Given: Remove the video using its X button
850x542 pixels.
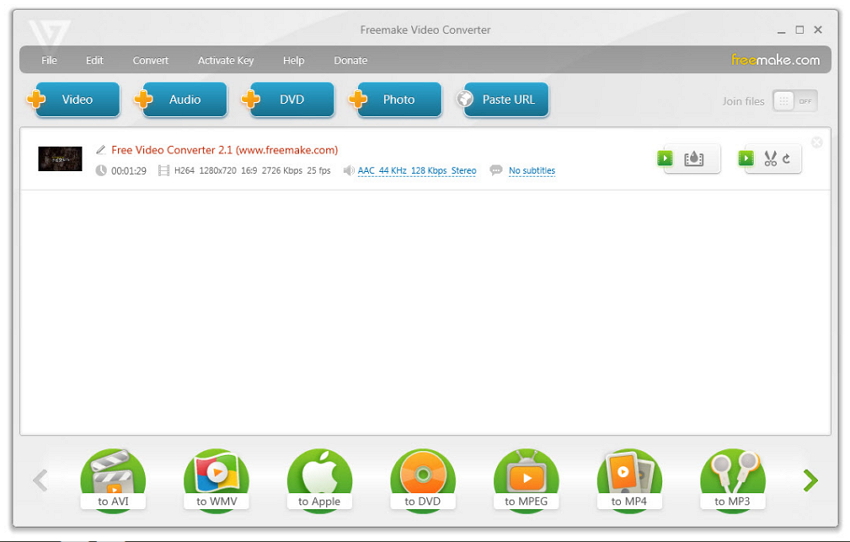Looking at the screenshot, I should pos(817,143).
